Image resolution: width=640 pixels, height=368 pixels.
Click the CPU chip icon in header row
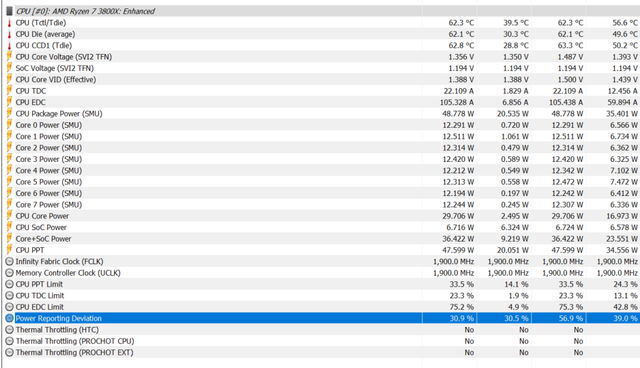[9, 11]
